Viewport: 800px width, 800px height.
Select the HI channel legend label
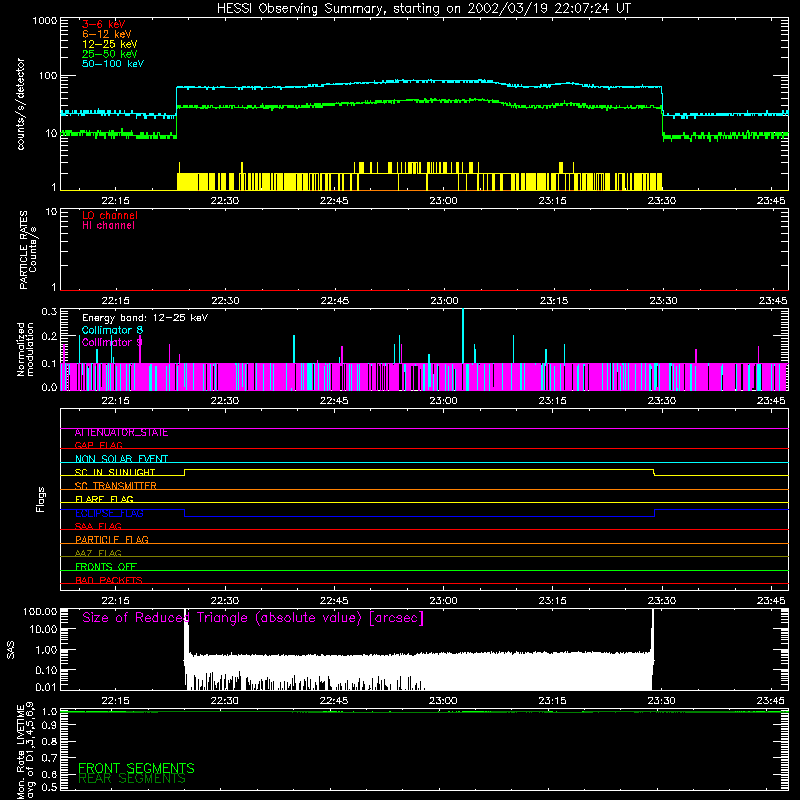(x=108, y=226)
